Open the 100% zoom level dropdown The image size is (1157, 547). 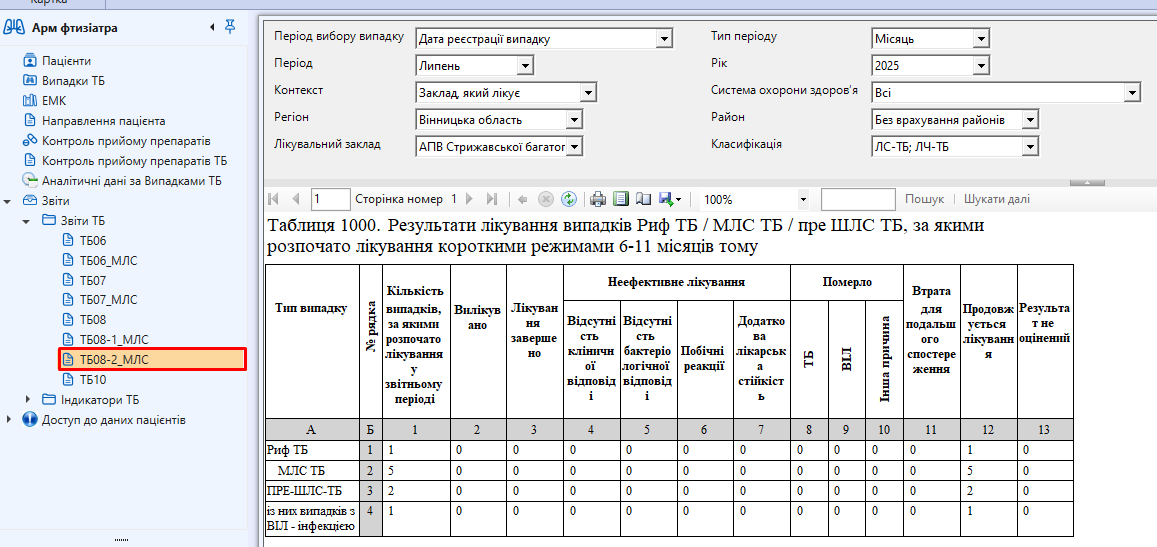tap(803, 199)
